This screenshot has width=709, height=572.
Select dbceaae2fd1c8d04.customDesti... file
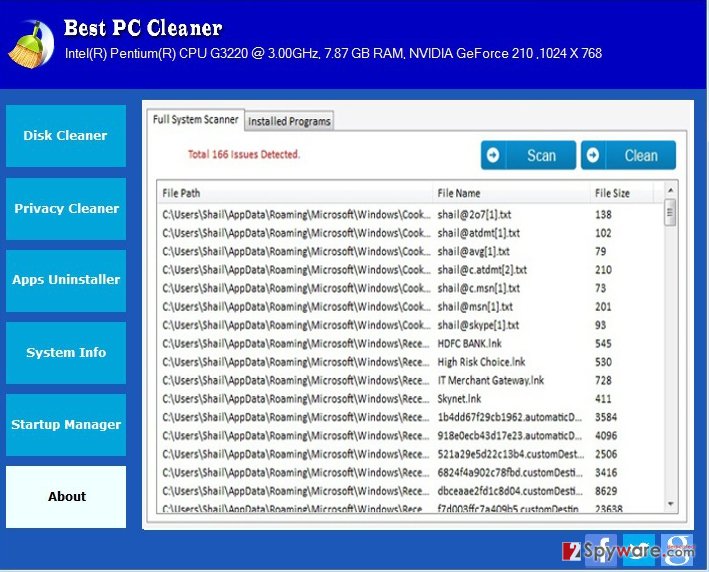(x=411, y=491)
